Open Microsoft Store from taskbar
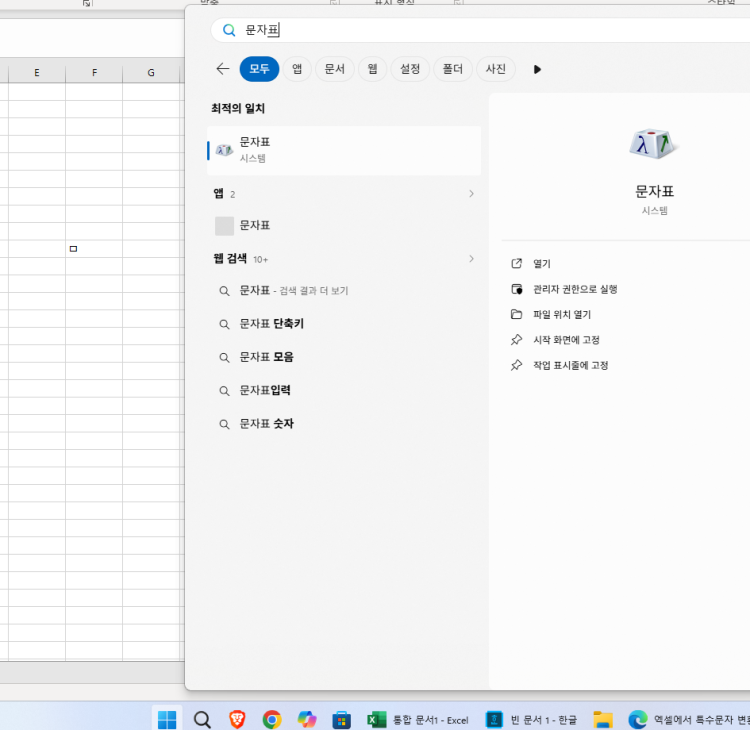This screenshot has width=750, height=730. tap(341, 720)
